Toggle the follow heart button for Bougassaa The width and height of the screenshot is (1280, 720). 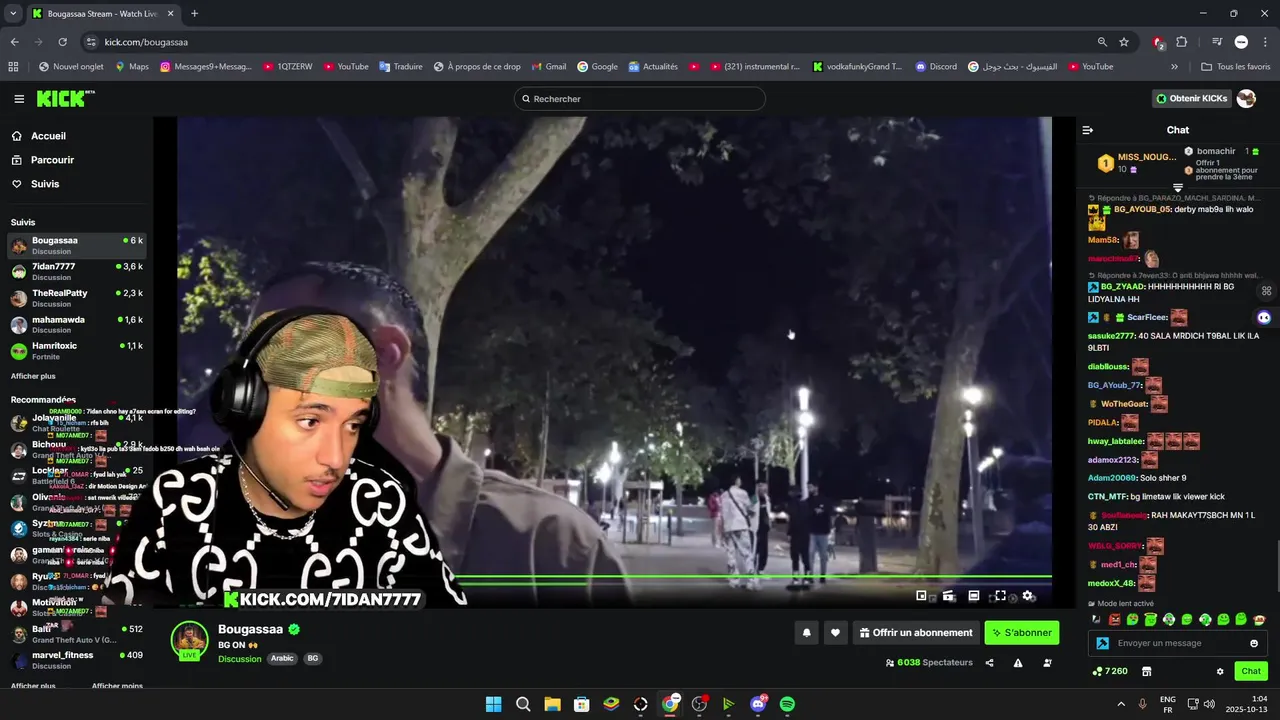click(835, 633)
